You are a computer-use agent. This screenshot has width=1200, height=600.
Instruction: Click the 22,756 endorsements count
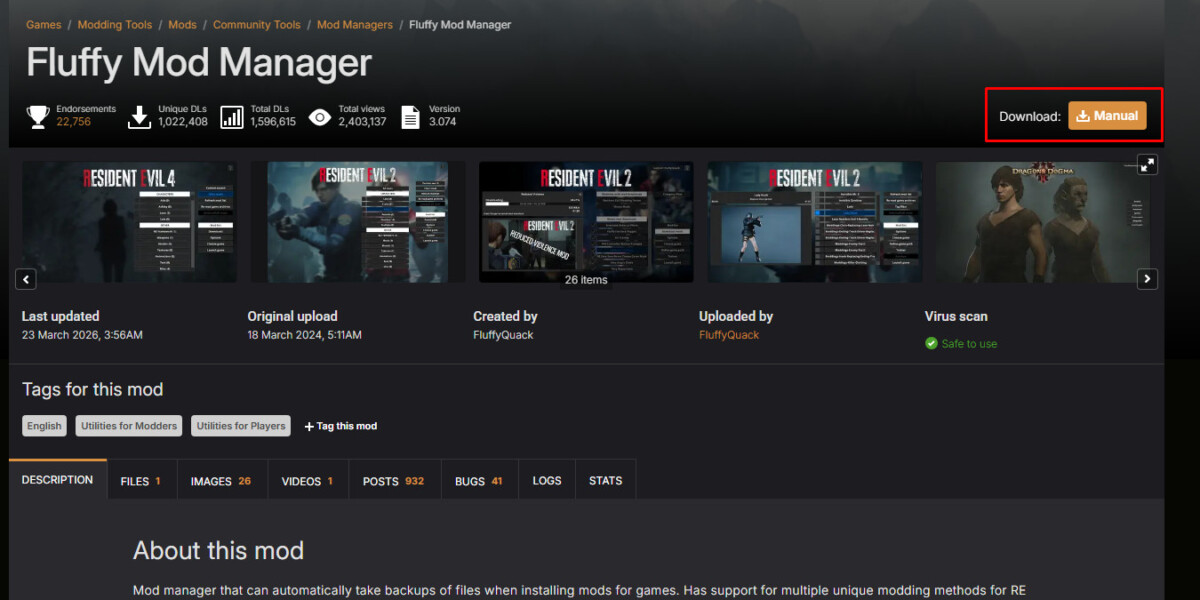click(x=74, y=122)
